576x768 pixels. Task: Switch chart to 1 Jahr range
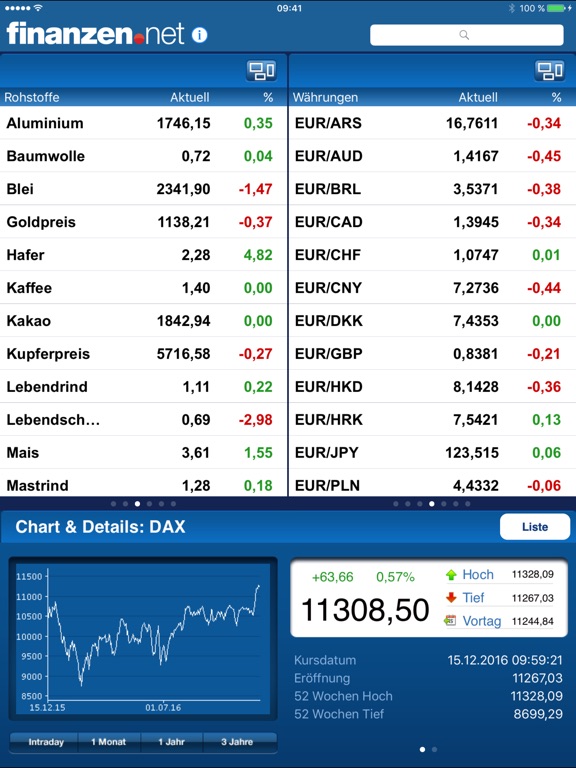[171, 742]
